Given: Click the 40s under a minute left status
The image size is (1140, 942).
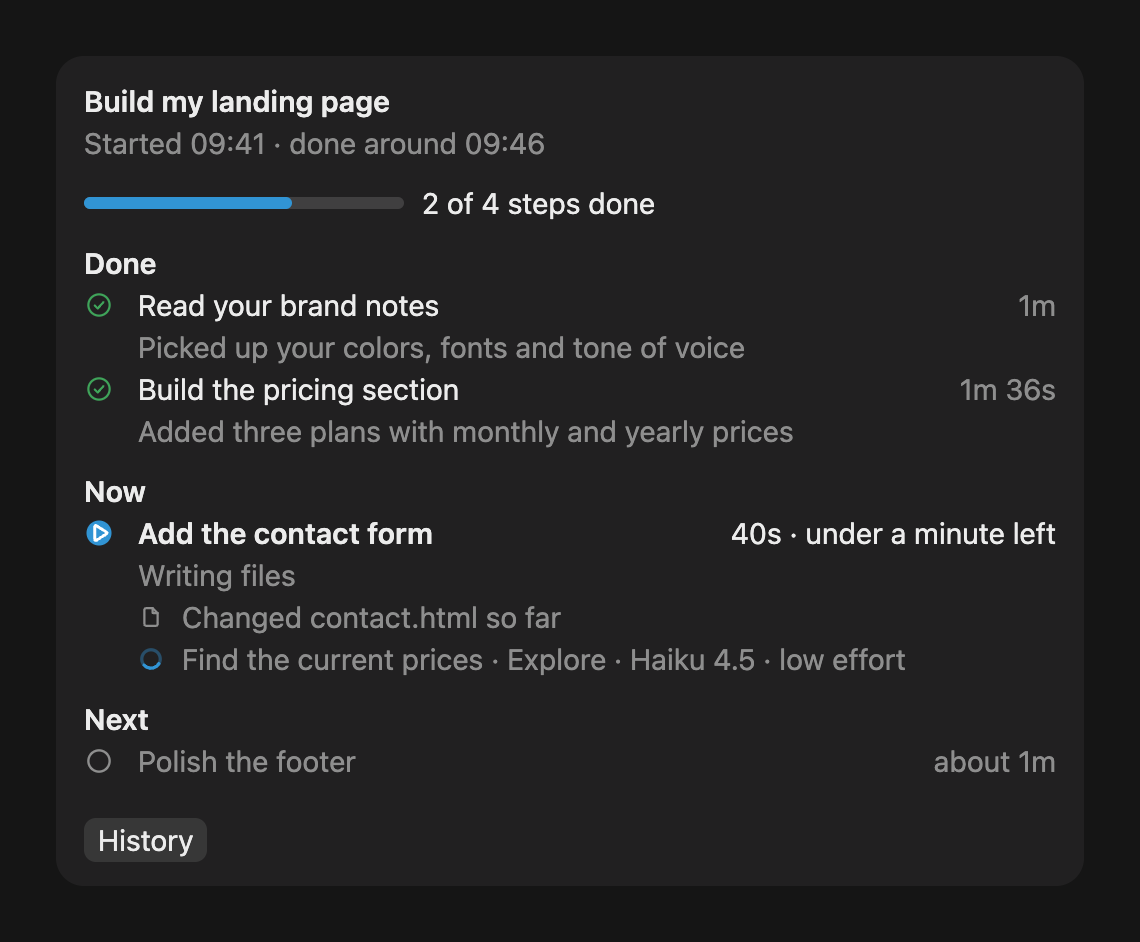Looking at the screenshot, I should point(893,534).
